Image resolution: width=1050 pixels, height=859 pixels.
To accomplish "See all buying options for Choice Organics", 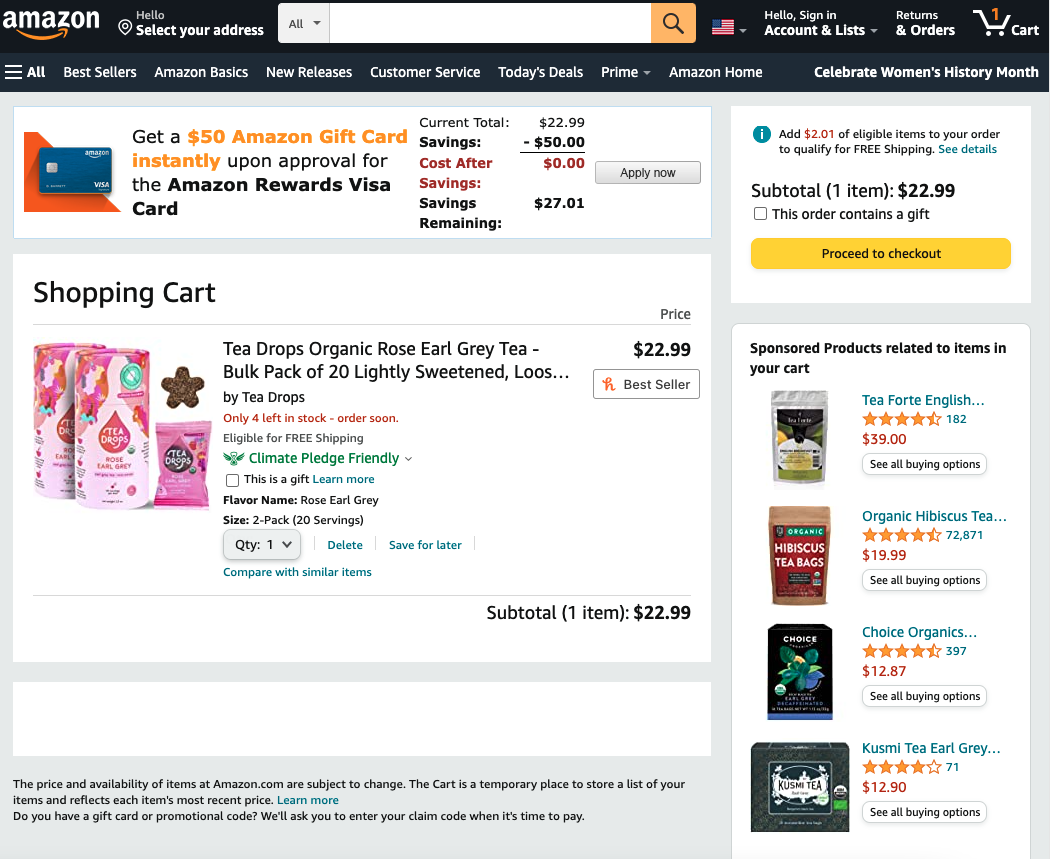I will coord(924,696).
